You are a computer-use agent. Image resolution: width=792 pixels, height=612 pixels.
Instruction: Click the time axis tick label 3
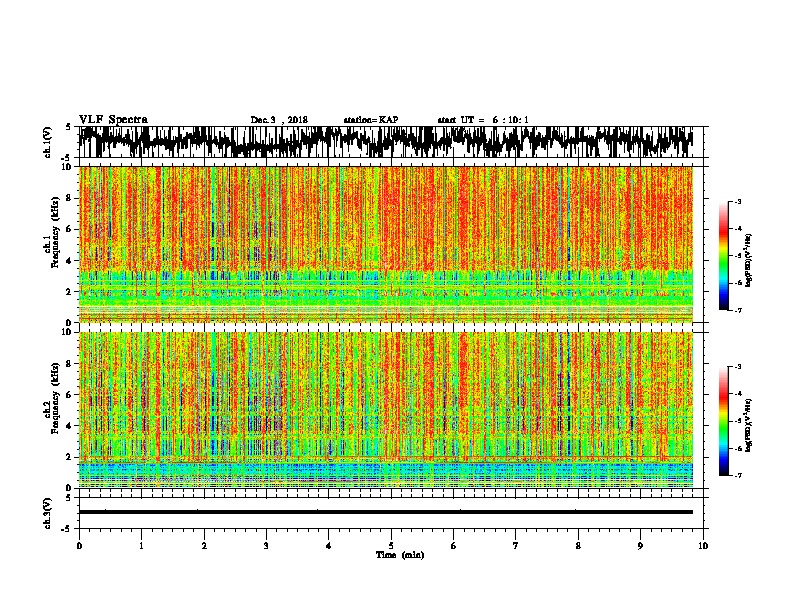[x=266, y=546]
